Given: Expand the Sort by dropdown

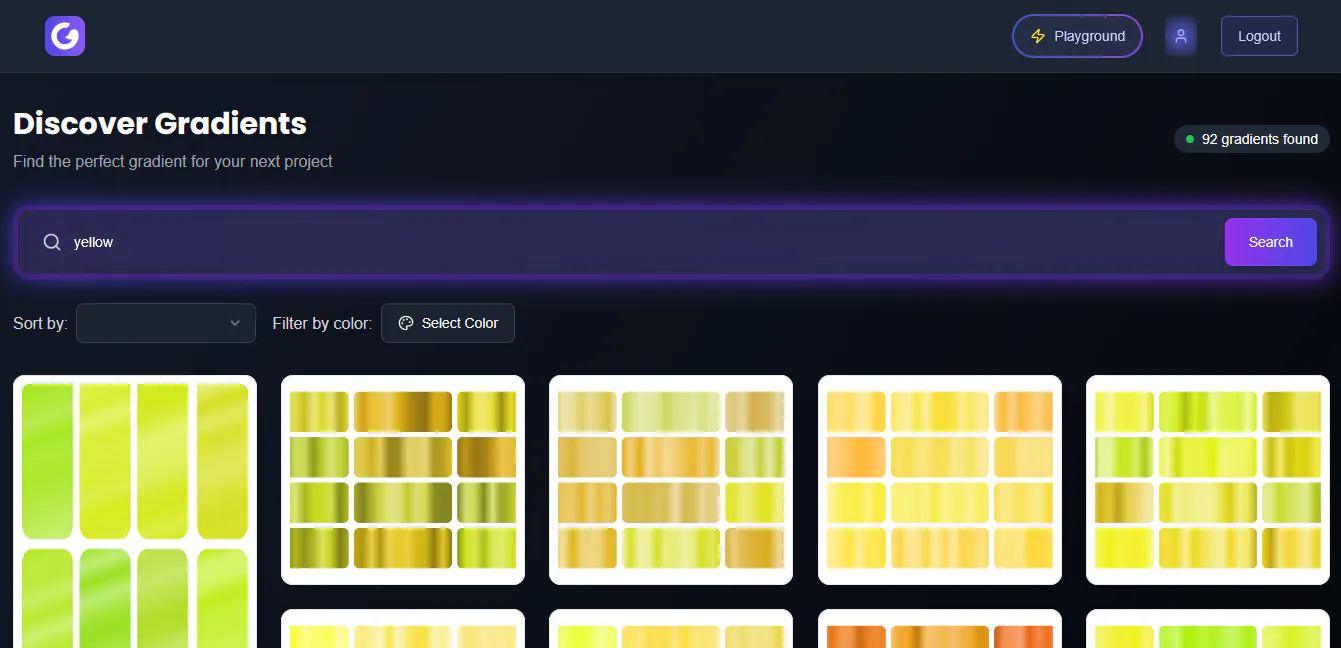Looking at the screenshot, I should pyautogui.click(x=166, y=323).
